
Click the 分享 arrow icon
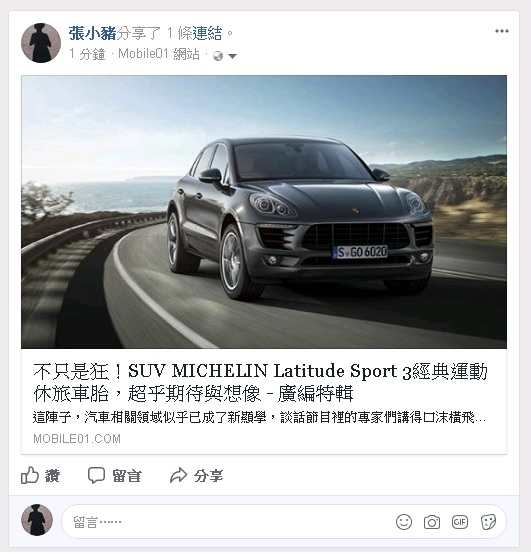178,475
